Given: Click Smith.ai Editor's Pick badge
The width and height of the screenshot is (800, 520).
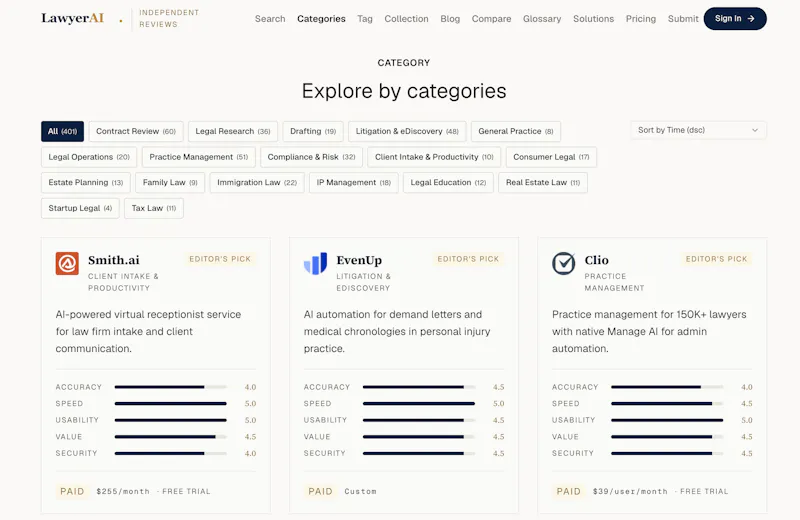Looking at the screenshot, I should click(x=220, y=259).
